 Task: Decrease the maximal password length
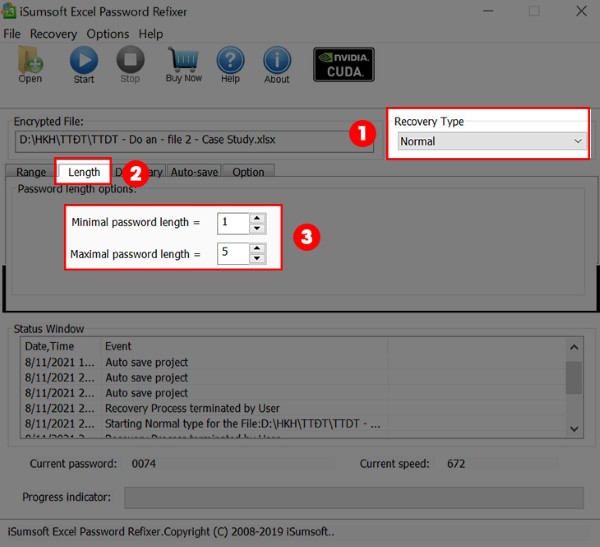pos(257,259)
